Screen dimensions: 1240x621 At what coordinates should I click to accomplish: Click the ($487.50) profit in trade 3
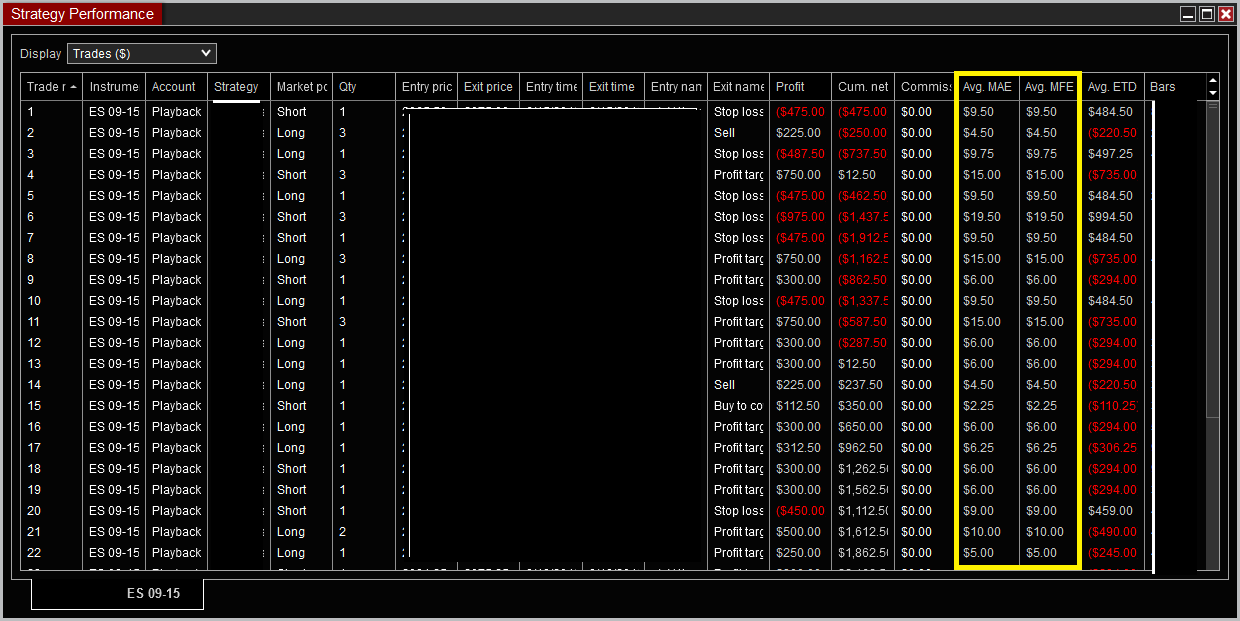click(800, 154)
